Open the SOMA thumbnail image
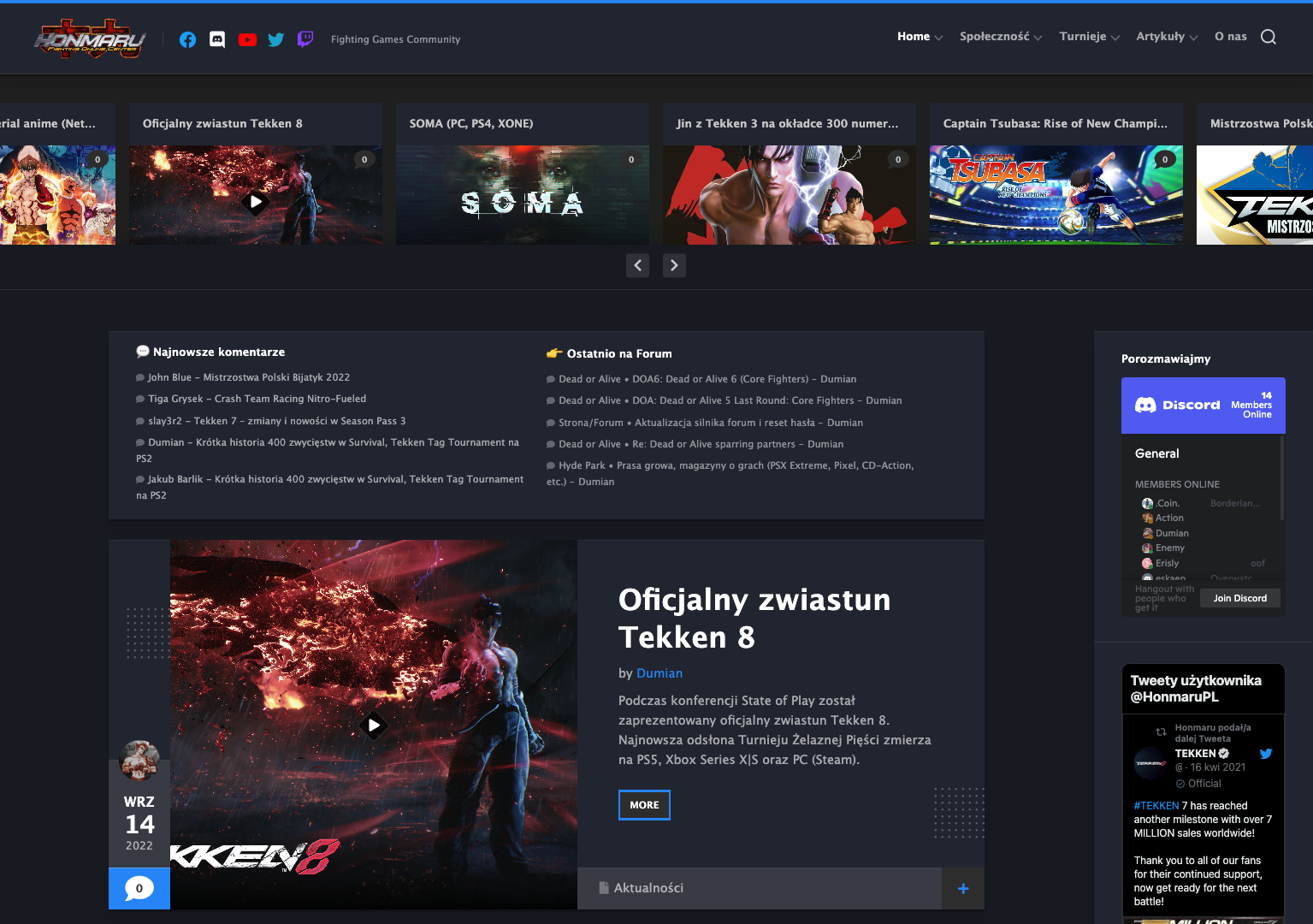 click(523, 195)
